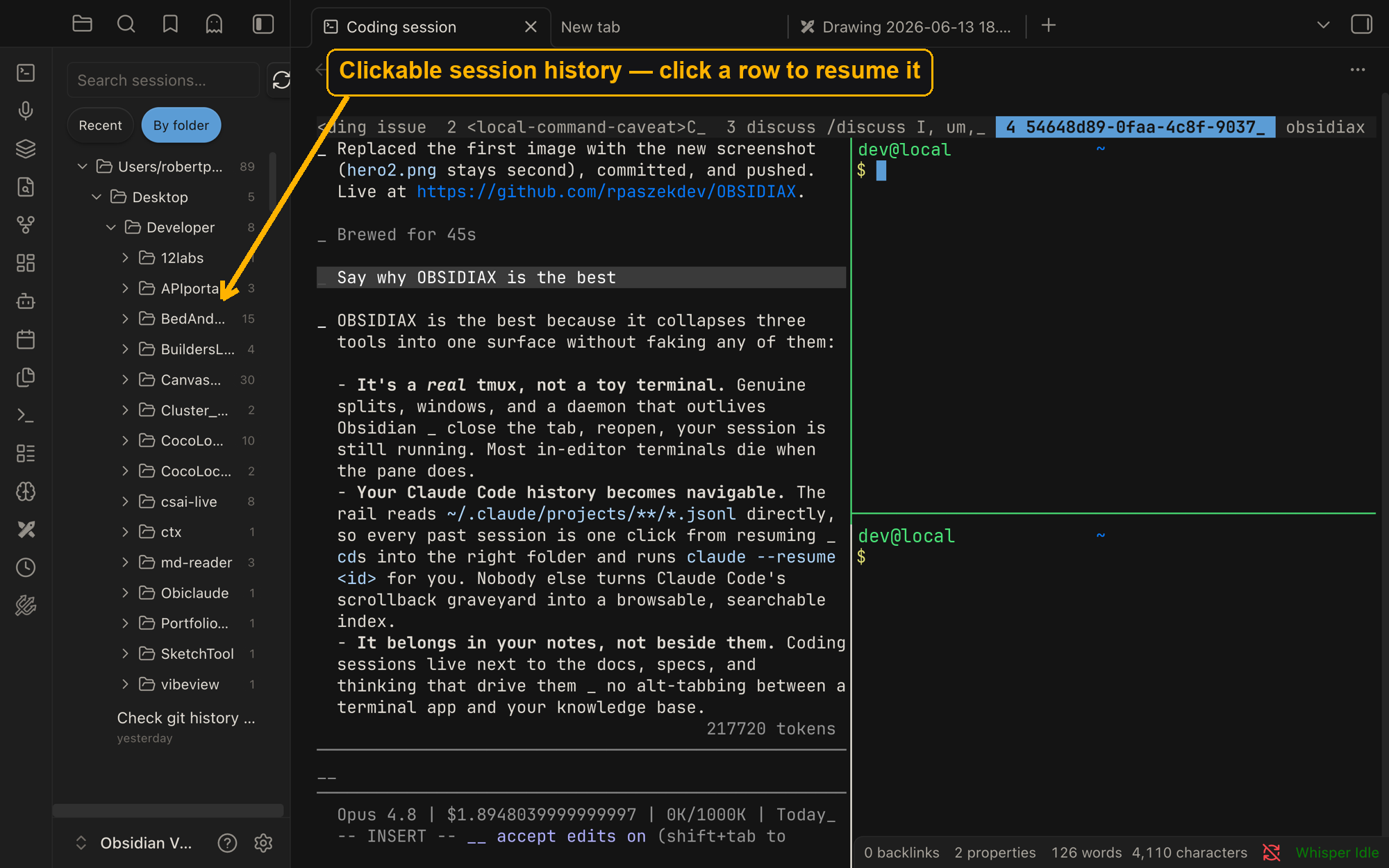Select tmux window 3 discuss

point(855,127)
